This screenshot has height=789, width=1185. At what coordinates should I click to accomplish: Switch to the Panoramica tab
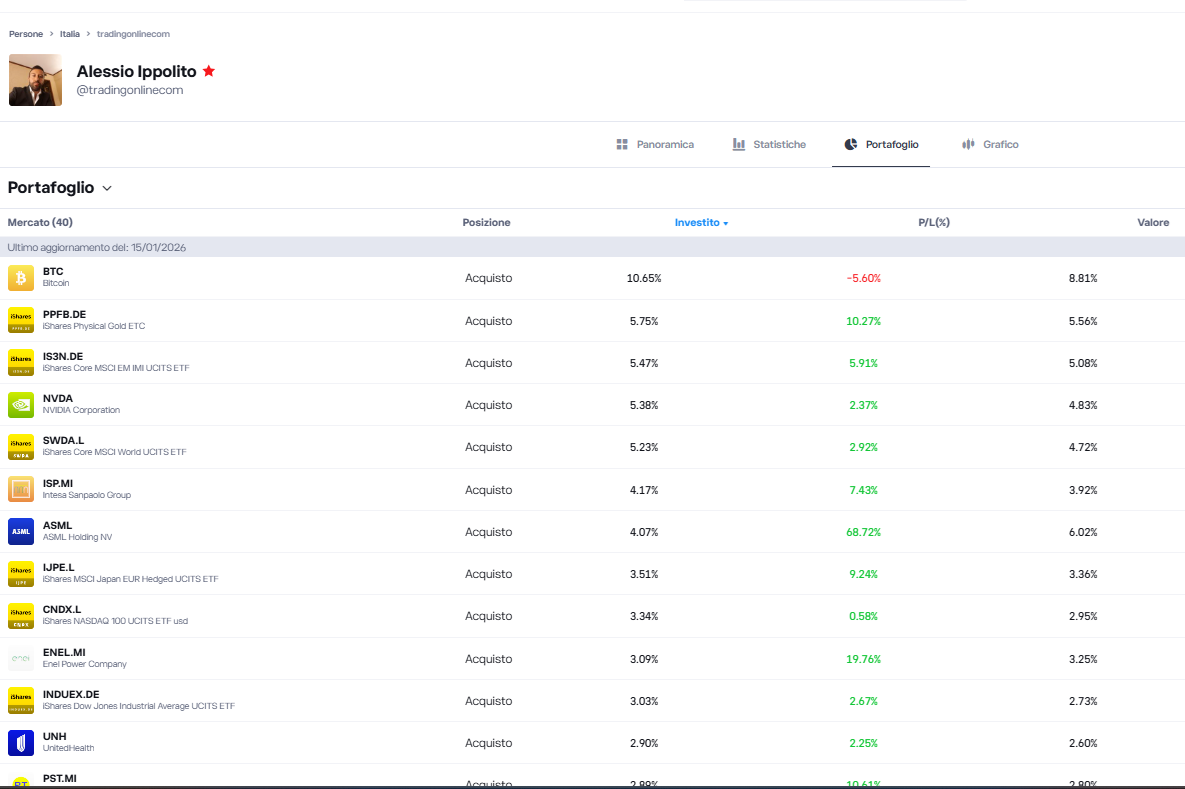pyautogui.click(x=655, y=144)
